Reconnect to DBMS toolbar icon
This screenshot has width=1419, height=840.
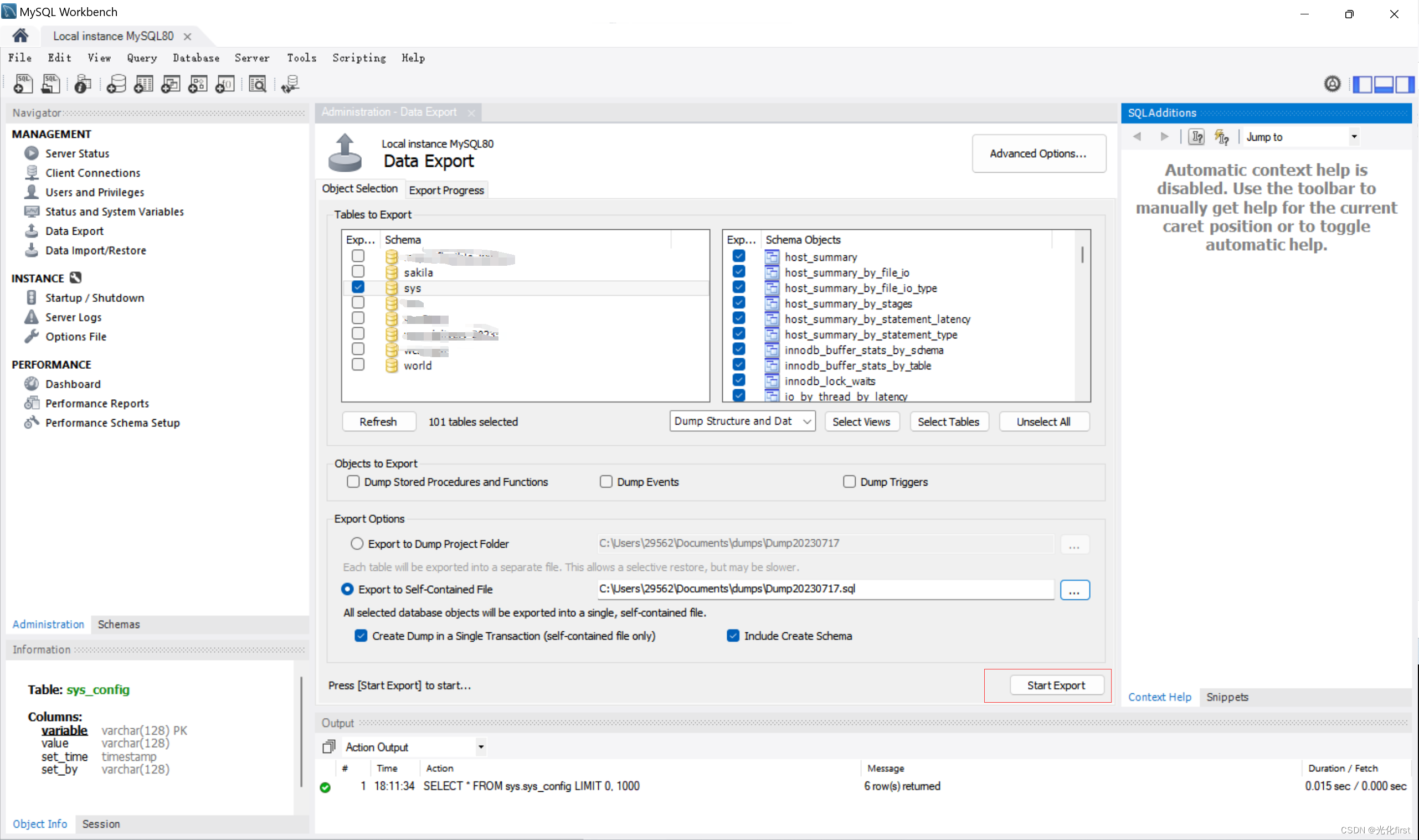[290, 84]
